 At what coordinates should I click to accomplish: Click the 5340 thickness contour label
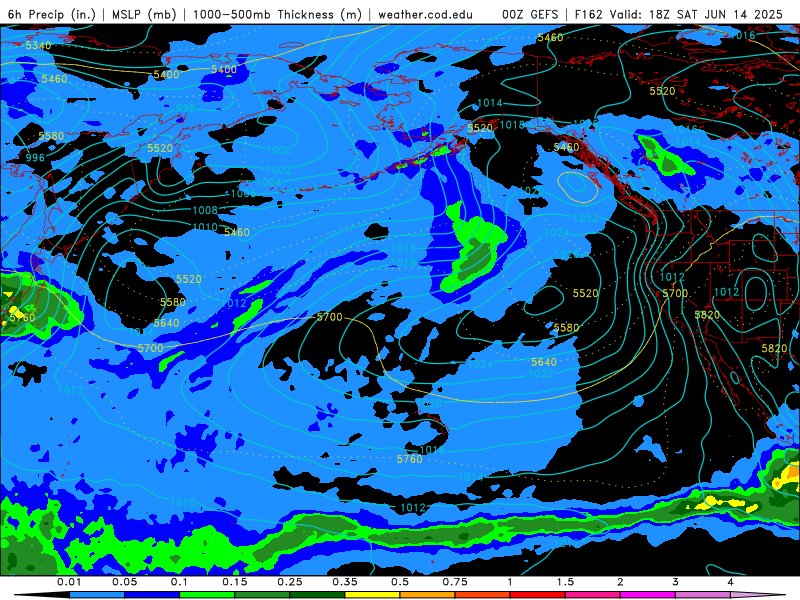point(39,45)
